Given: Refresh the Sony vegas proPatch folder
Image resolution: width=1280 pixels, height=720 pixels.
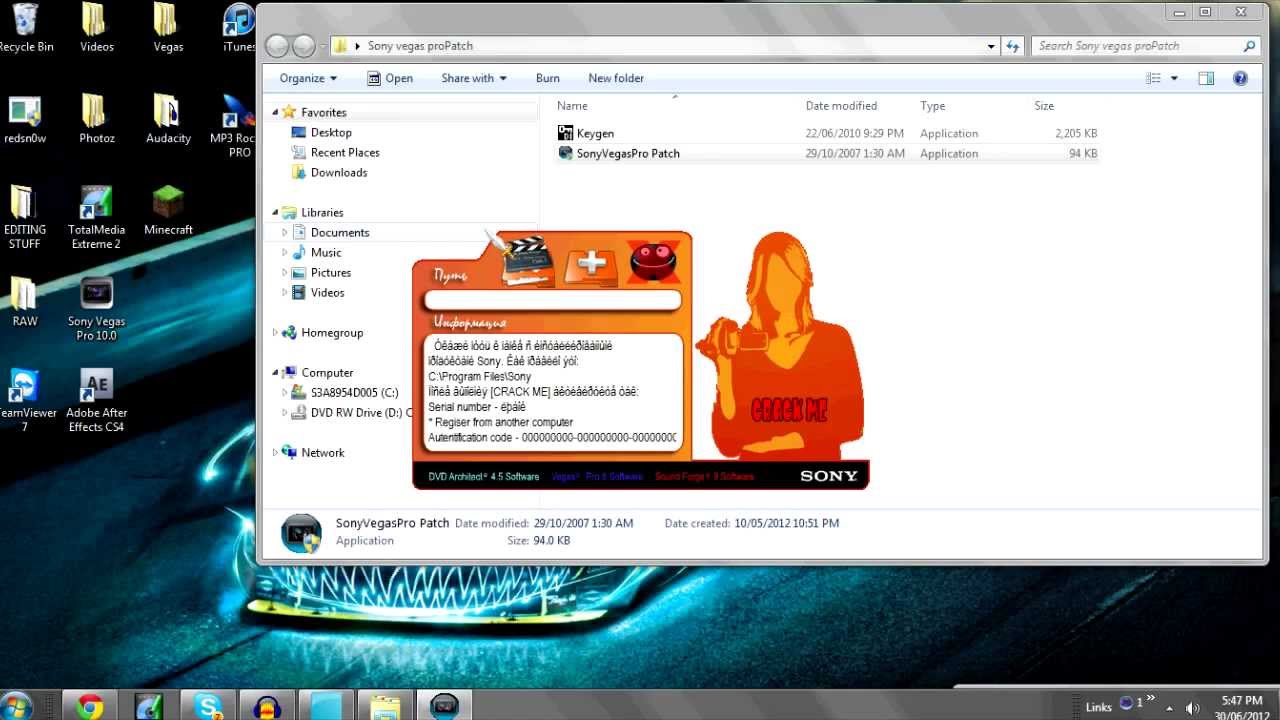Looking at the screenshot, I should 1013,46.
